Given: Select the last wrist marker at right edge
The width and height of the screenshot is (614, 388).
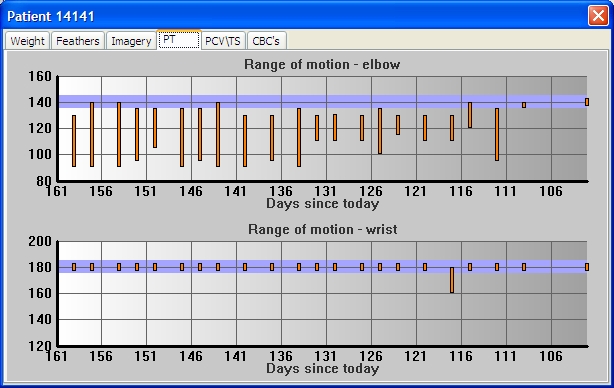Looking at the screenshot, I should click(x=587, y=267).
